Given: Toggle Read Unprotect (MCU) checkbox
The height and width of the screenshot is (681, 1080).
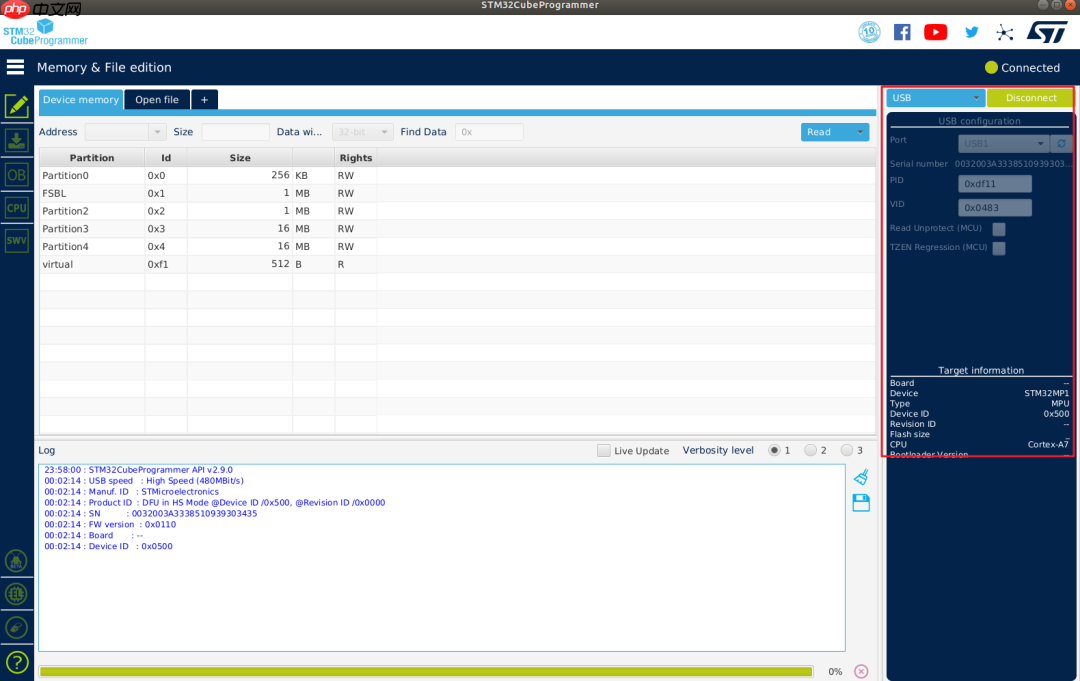Looking at the screenshot, I should coord(999,229).
